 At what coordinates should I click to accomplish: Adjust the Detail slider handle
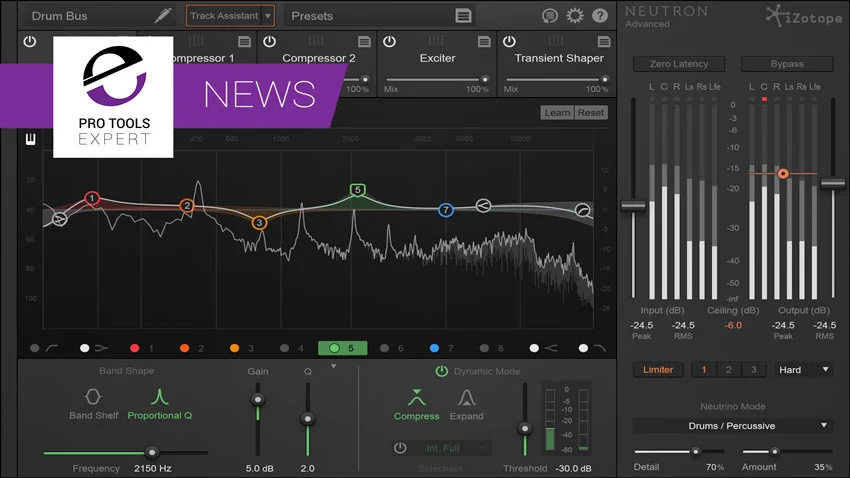point(696,451)
